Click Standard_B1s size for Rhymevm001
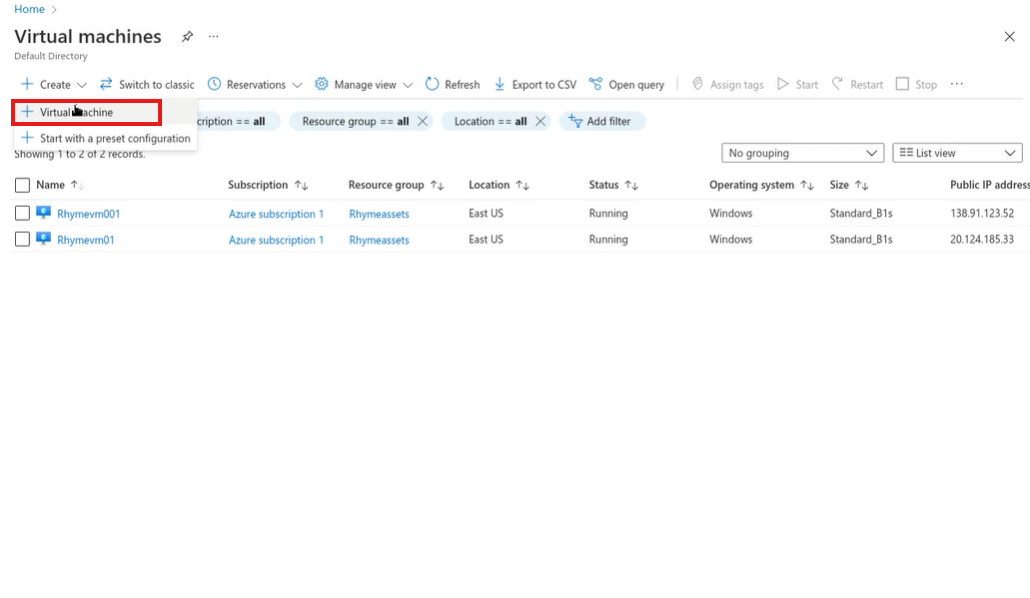1030x598 pixels. pyautogui.click(x=861, y=213)
